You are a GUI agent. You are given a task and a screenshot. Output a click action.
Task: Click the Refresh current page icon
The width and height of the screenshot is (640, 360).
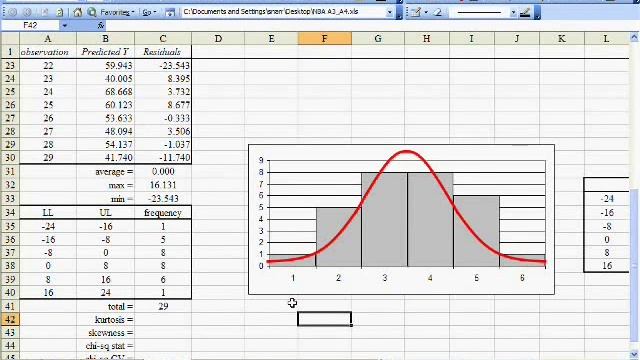pyautogui.click(x=60, y=12)
